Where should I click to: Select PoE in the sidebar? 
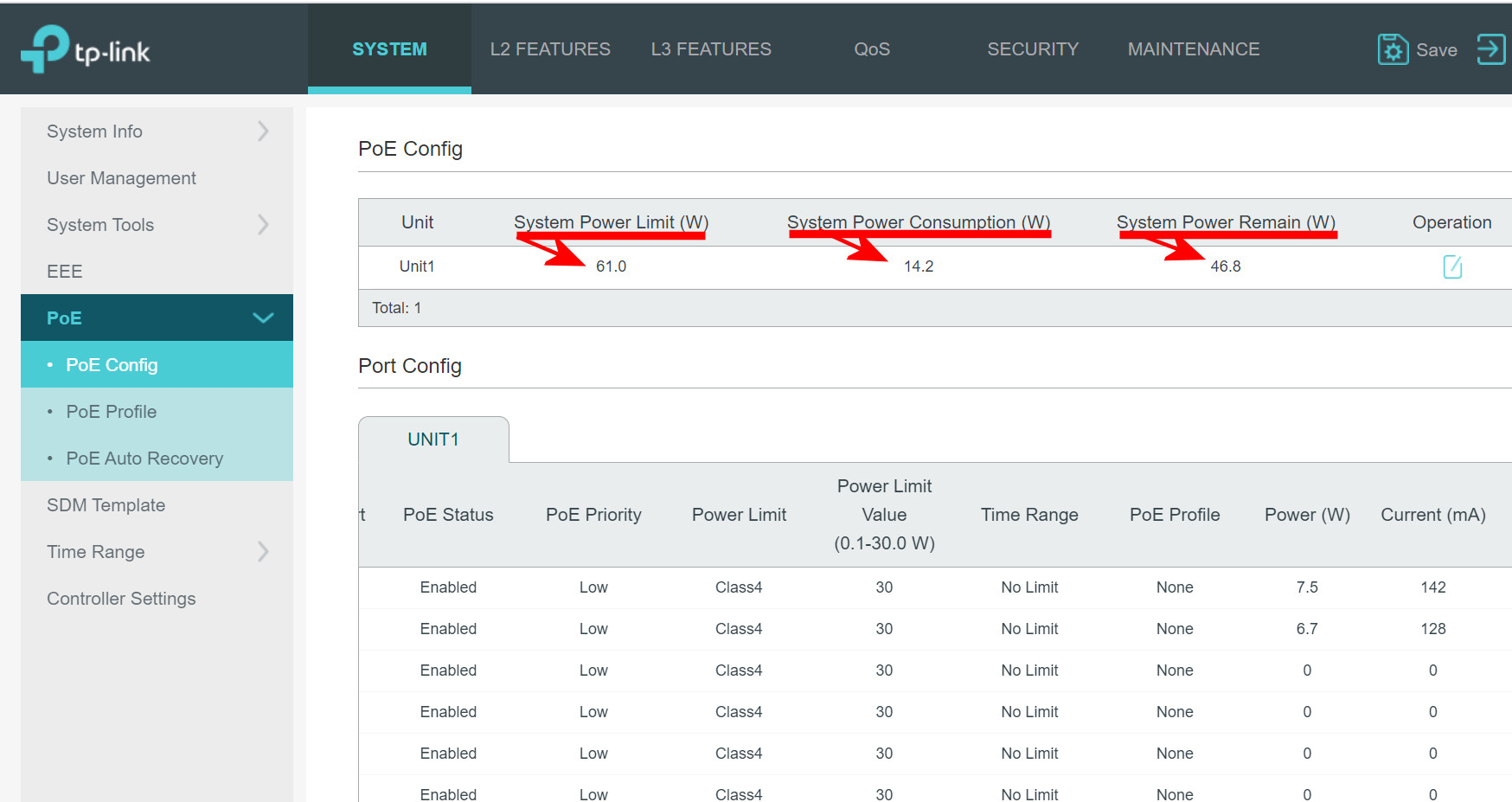tap(157, 318)
